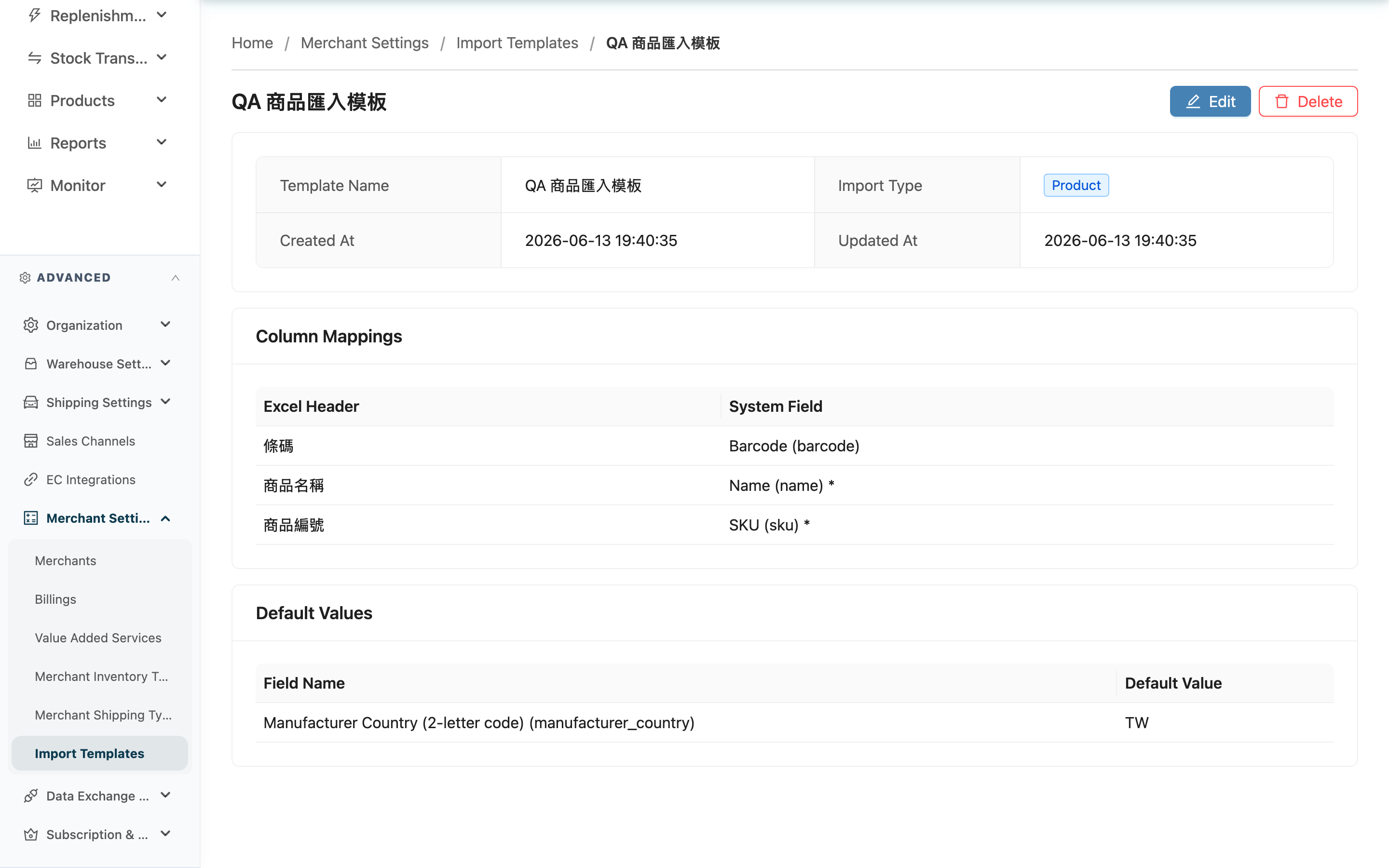This screenshot has width=1389, height=868.
Task: Click the Organization gear icon
Action: (x=31, y=325)
